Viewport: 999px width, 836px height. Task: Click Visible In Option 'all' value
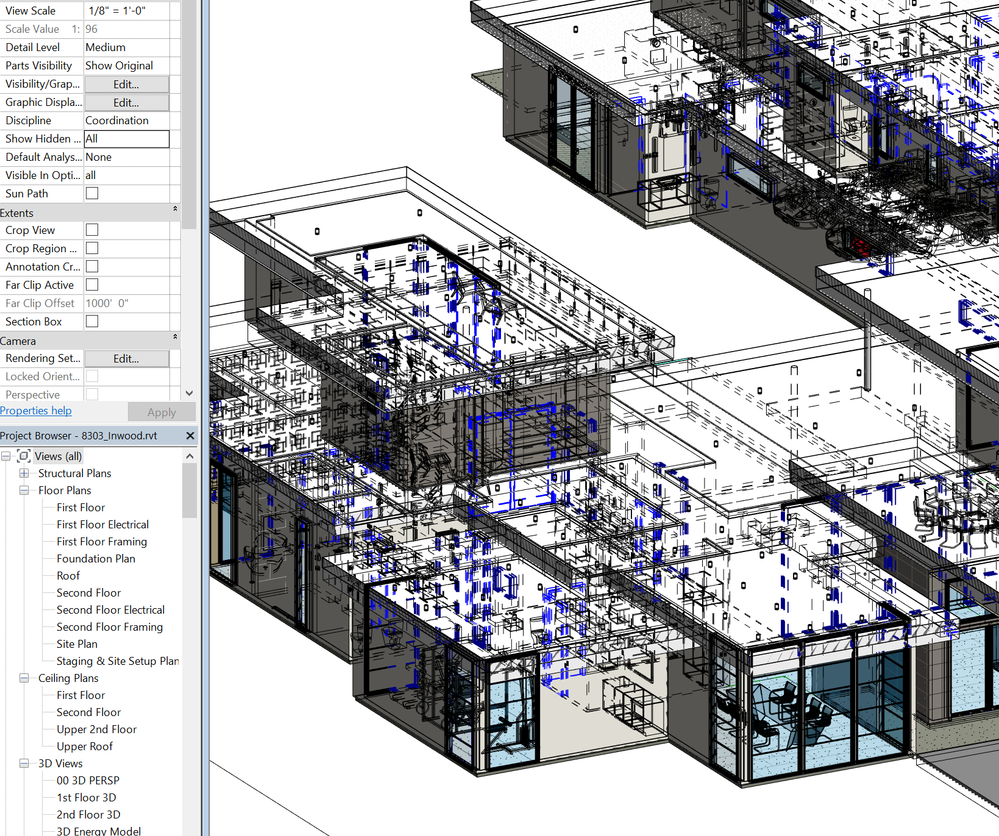point(127,175)
